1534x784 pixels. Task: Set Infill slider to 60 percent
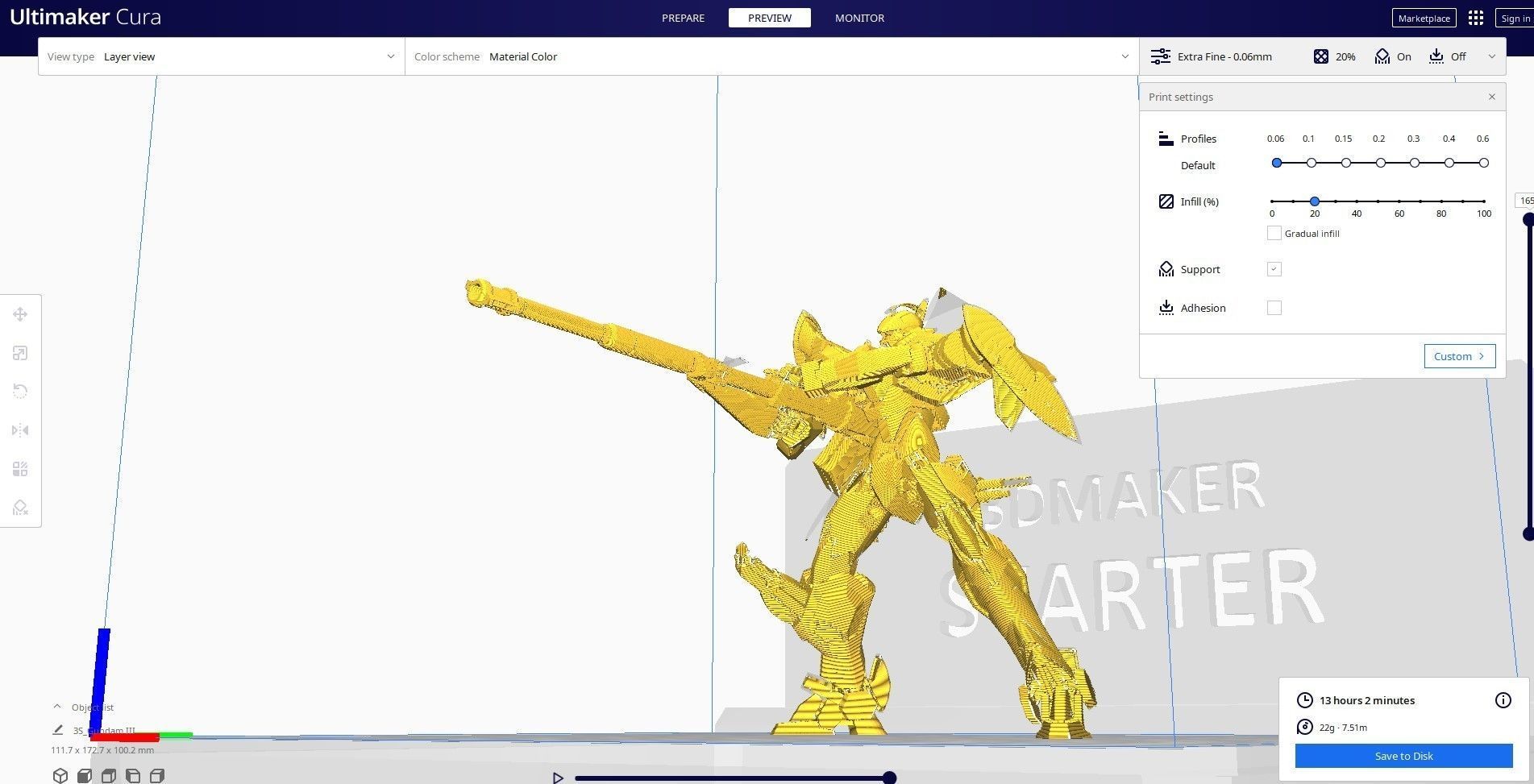(x=1399, y=201)
